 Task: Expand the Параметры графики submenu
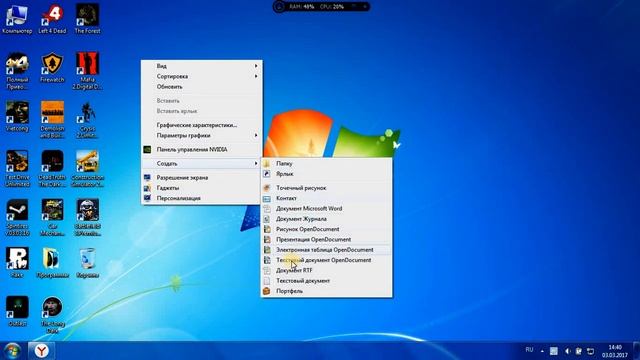pyautogui.click(x=202, y=135)
